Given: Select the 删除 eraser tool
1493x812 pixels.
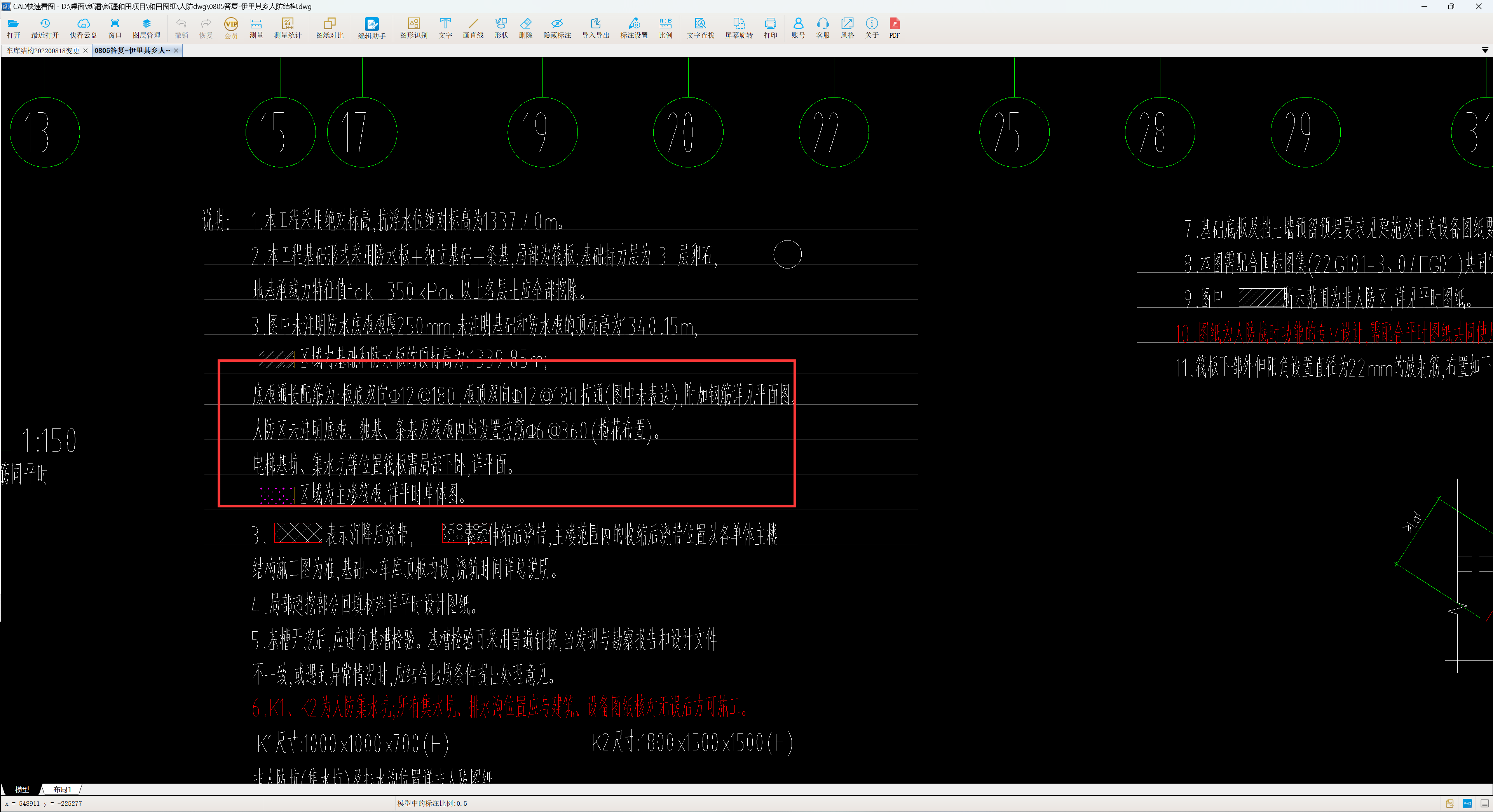Looking at the screenshot, I should [526, 28].
